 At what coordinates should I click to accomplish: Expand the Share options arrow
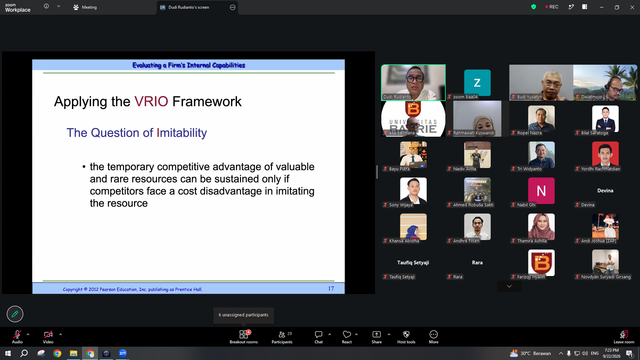[389, 334]
